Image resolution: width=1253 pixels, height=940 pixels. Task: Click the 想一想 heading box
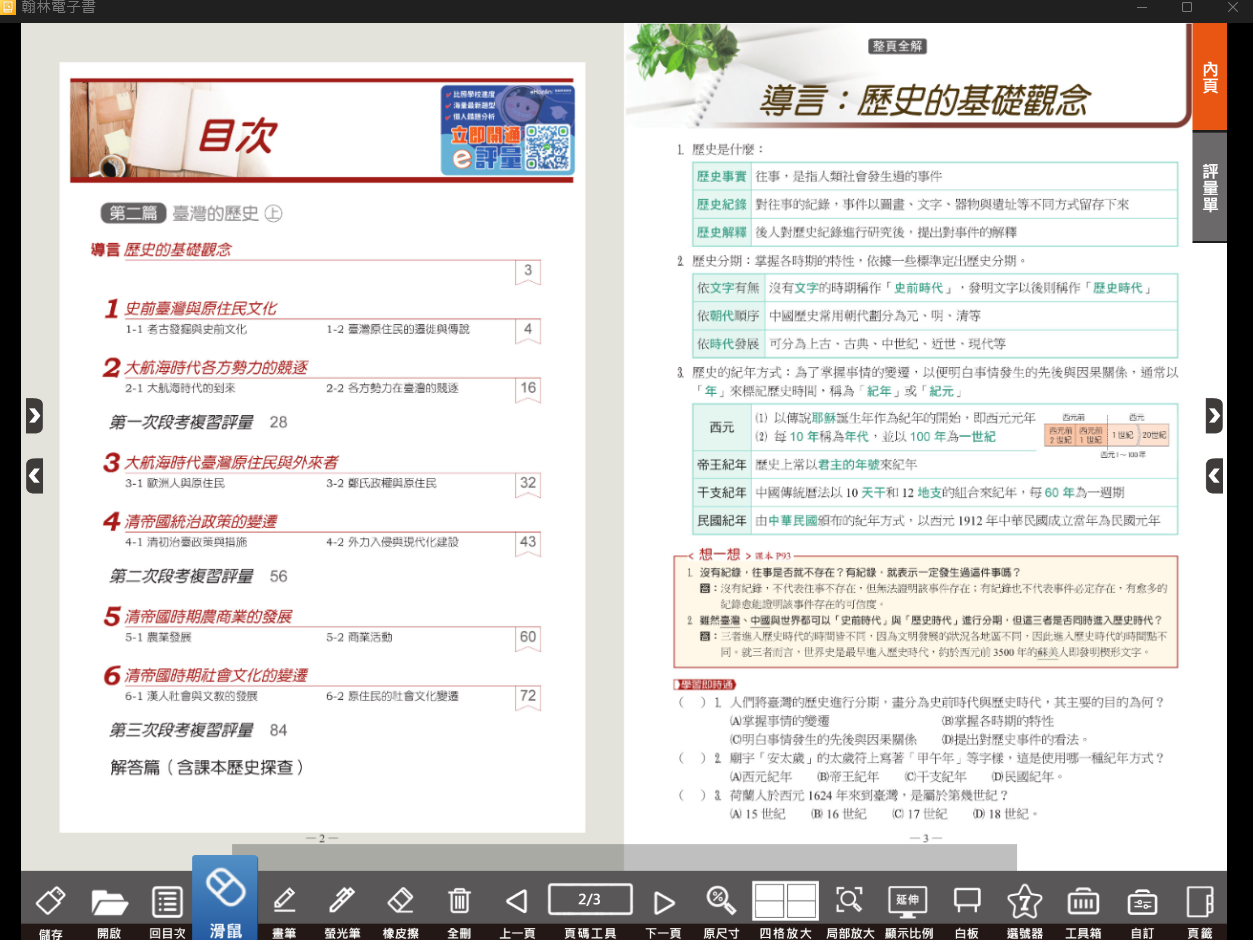pyautogui.click(x=718, y=555)
